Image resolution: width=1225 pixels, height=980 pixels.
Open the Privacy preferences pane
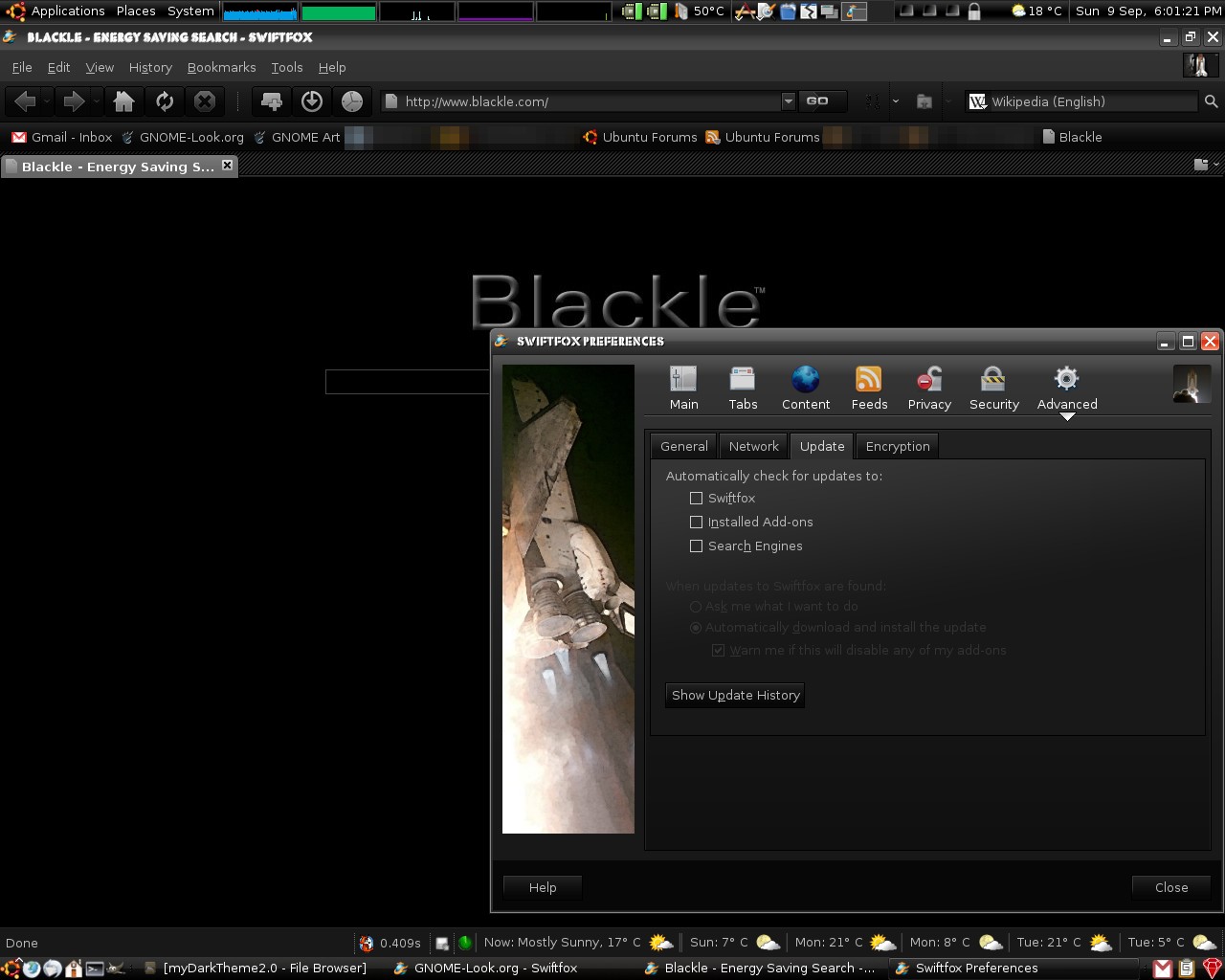coord(929,389)
